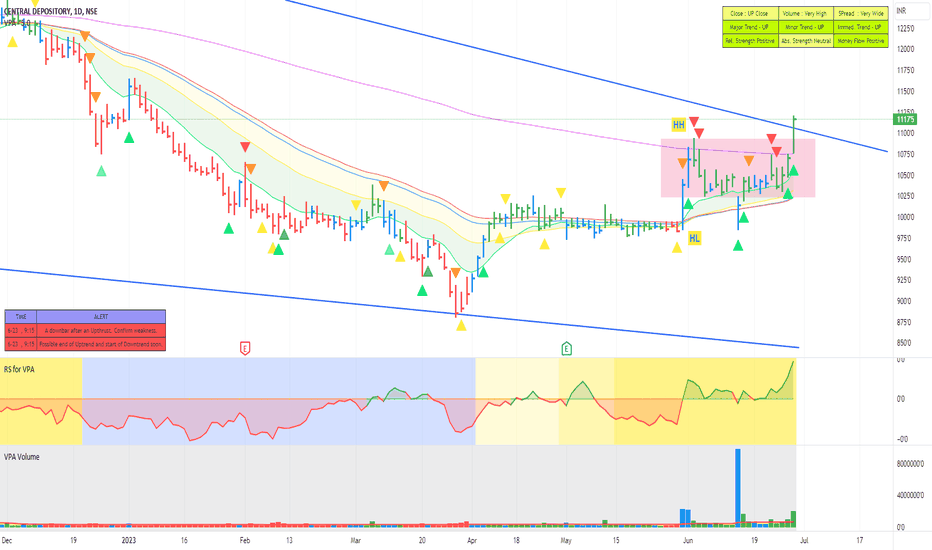Click the green up-triangle below the mid-June blue bar

pyautogui.click(x=738, y=245)
